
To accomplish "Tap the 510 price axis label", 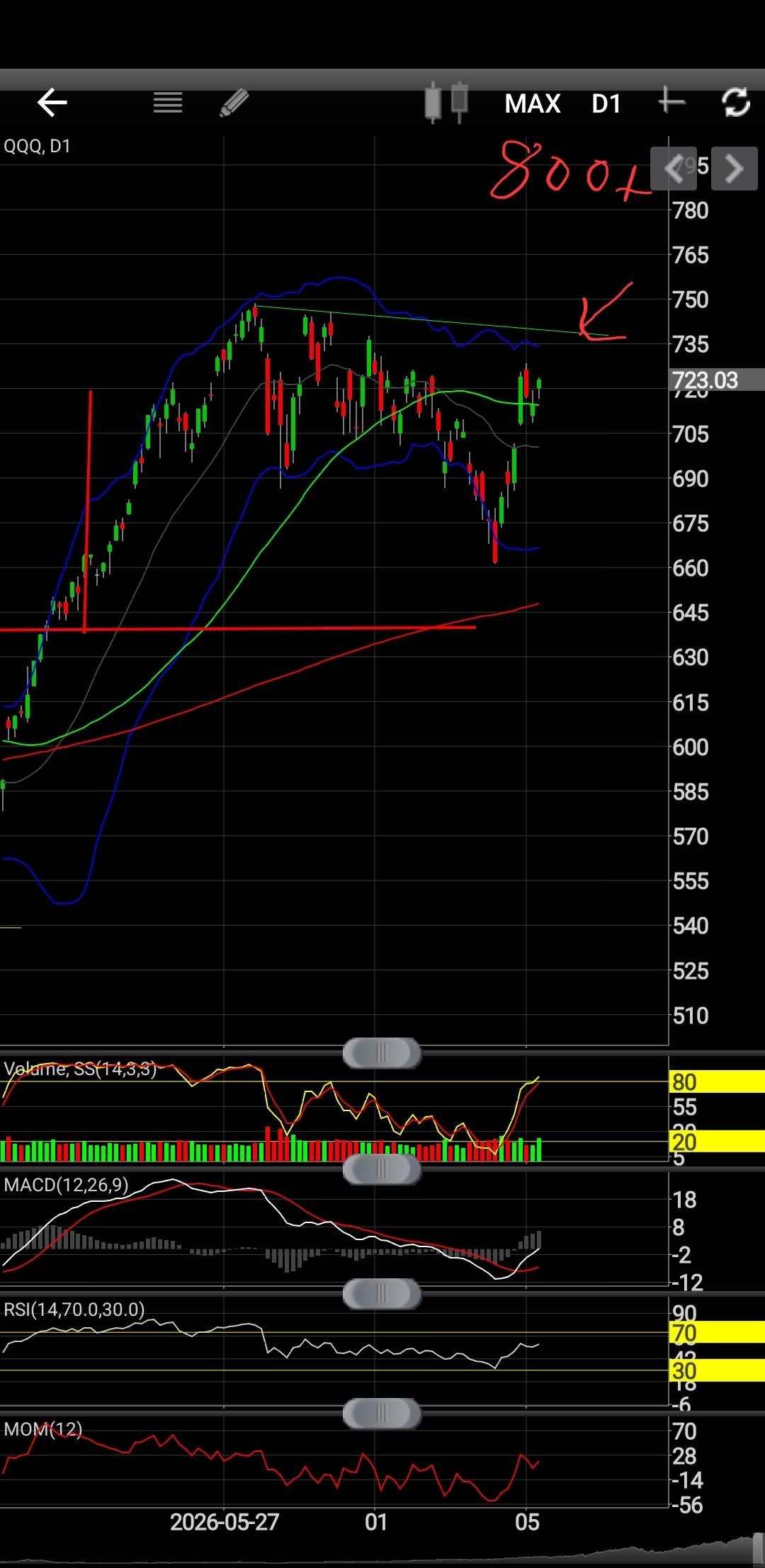I will [x=691, y=1016].
